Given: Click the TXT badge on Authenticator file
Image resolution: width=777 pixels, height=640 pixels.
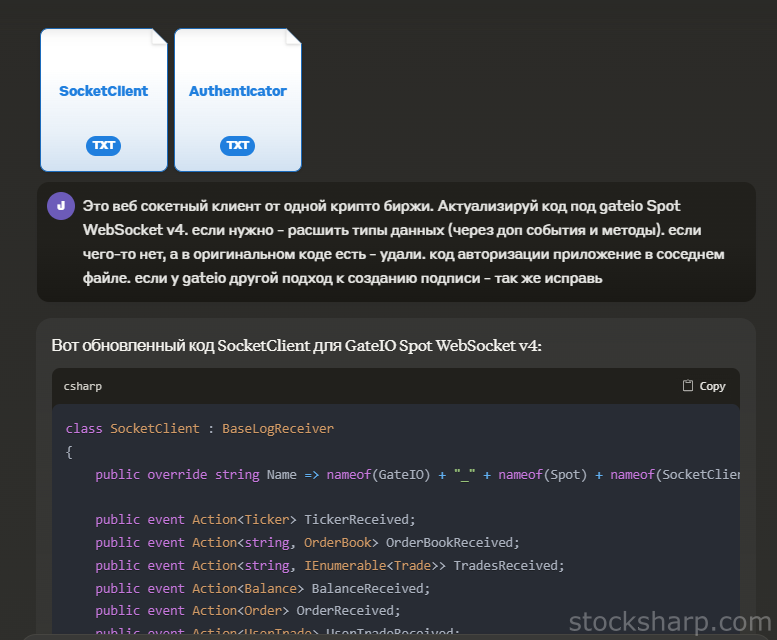Looking at the screenshot, I should pos(237,146).
